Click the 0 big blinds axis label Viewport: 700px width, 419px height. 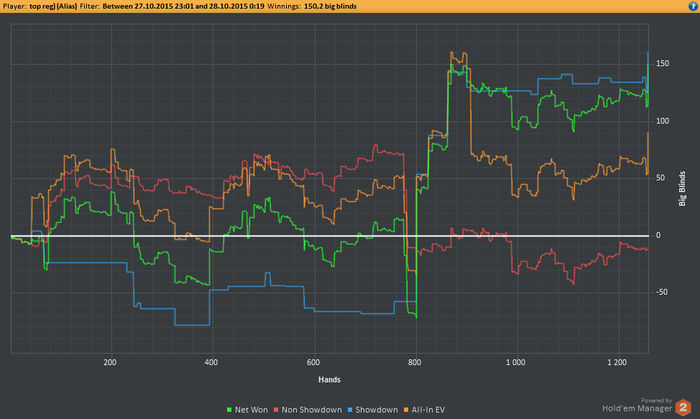tap(658, 235)
